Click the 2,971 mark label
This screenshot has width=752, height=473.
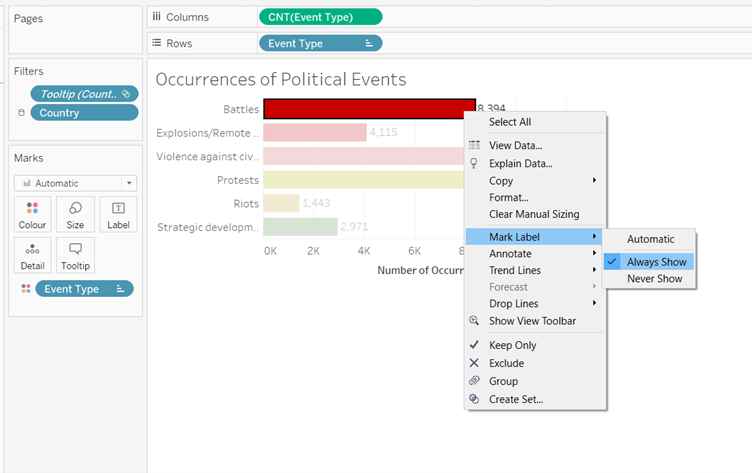click(354, 226)
